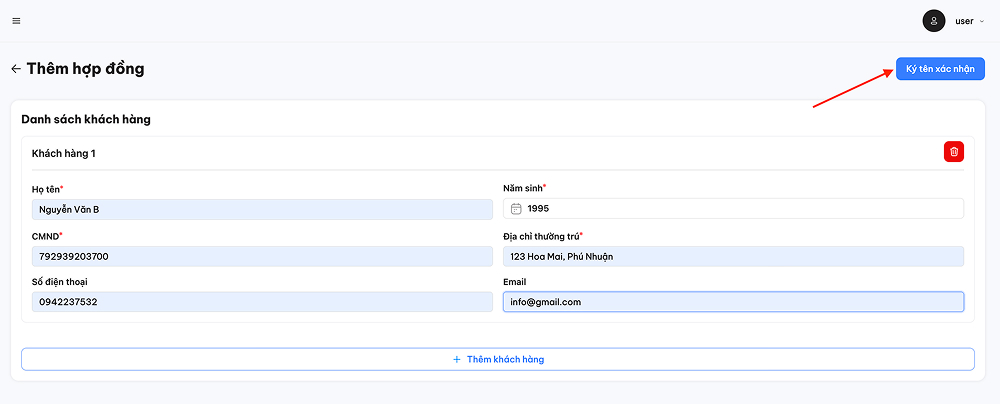This screenshot has width=1000, height=404.
Task: Click the 'user' account name
Action: pyautogui.click(x=964, y=21)
